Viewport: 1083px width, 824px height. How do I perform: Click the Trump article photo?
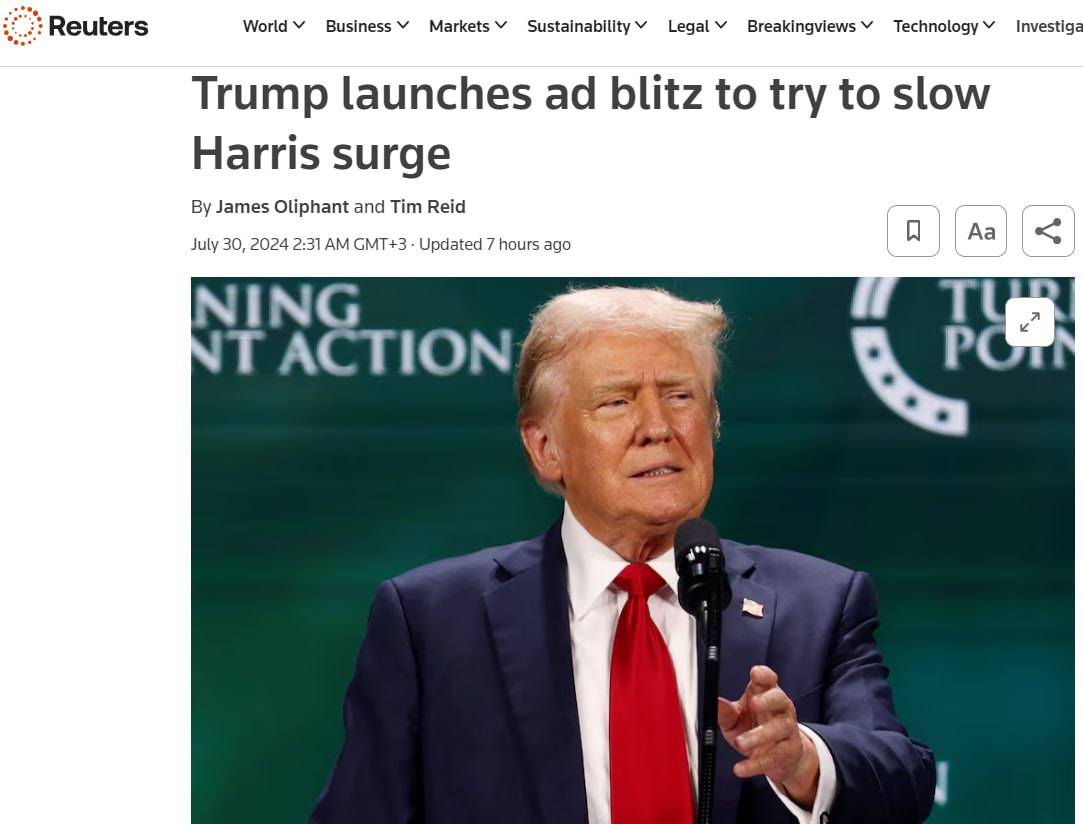[x=633, y=550]
